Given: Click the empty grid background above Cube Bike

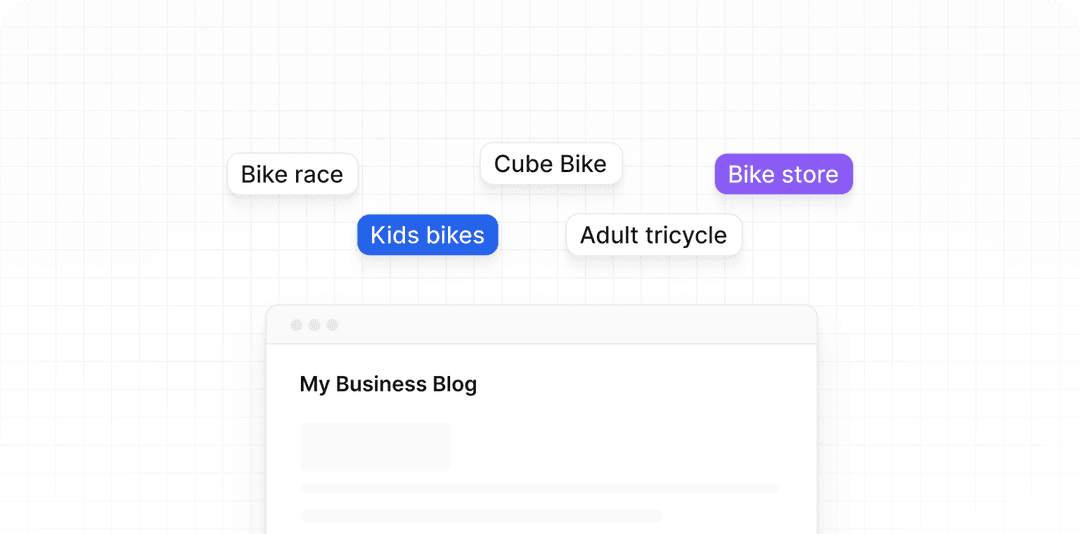Looking at the screenshot, I should pyautogui.click(x=550, y=90).
